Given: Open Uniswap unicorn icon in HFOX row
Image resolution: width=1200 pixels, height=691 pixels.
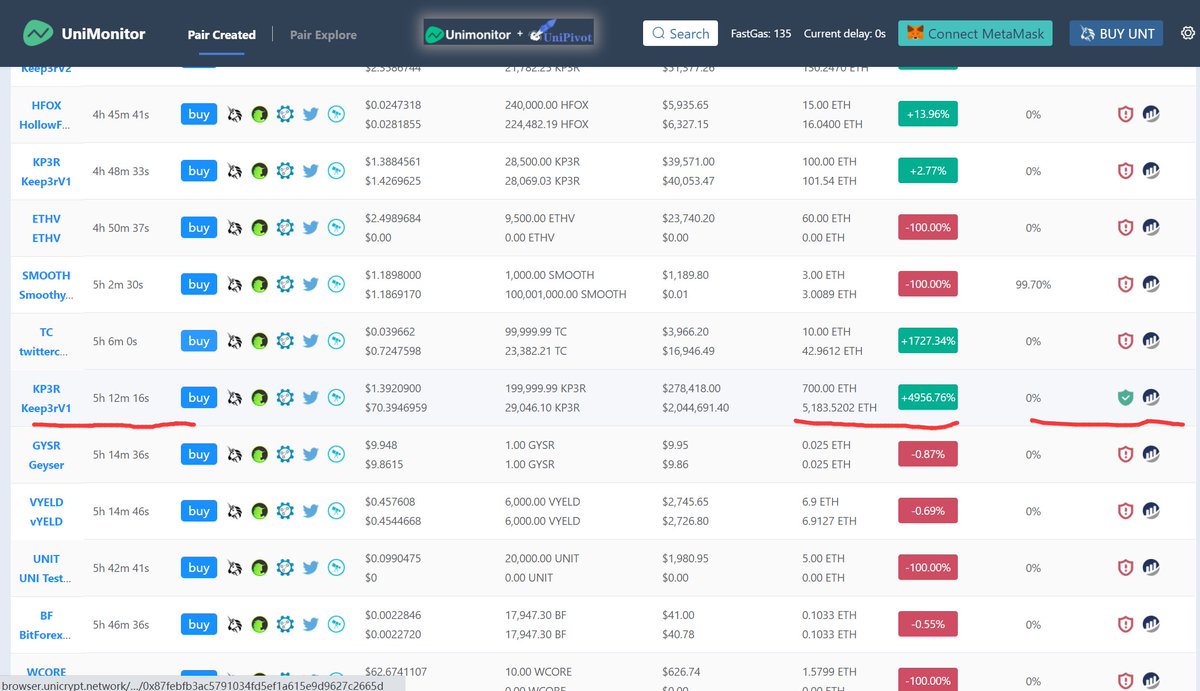Looking at the screenshot, I should [234, 114].
